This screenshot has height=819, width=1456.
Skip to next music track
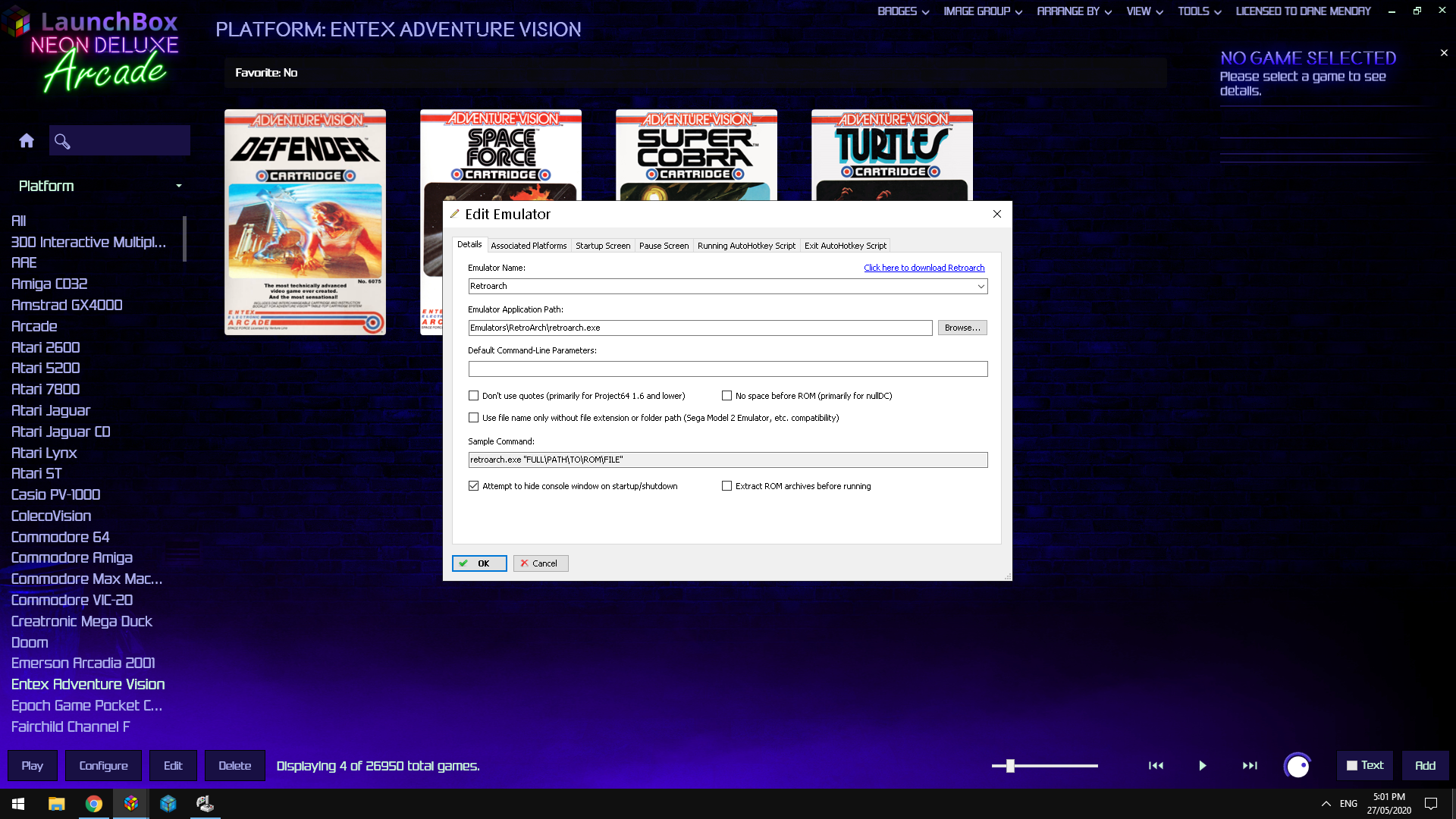coord(1250,766)
